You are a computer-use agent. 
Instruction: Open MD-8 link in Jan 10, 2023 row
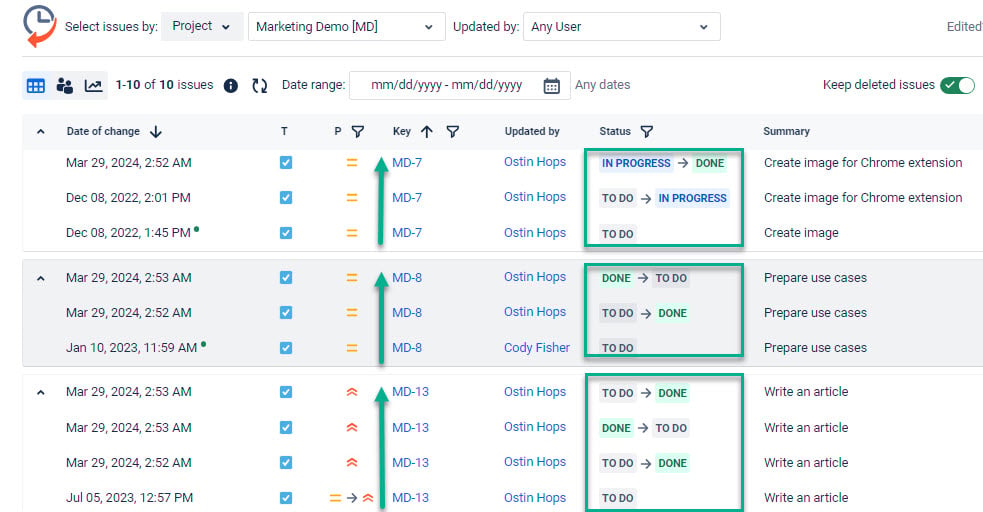407,348
